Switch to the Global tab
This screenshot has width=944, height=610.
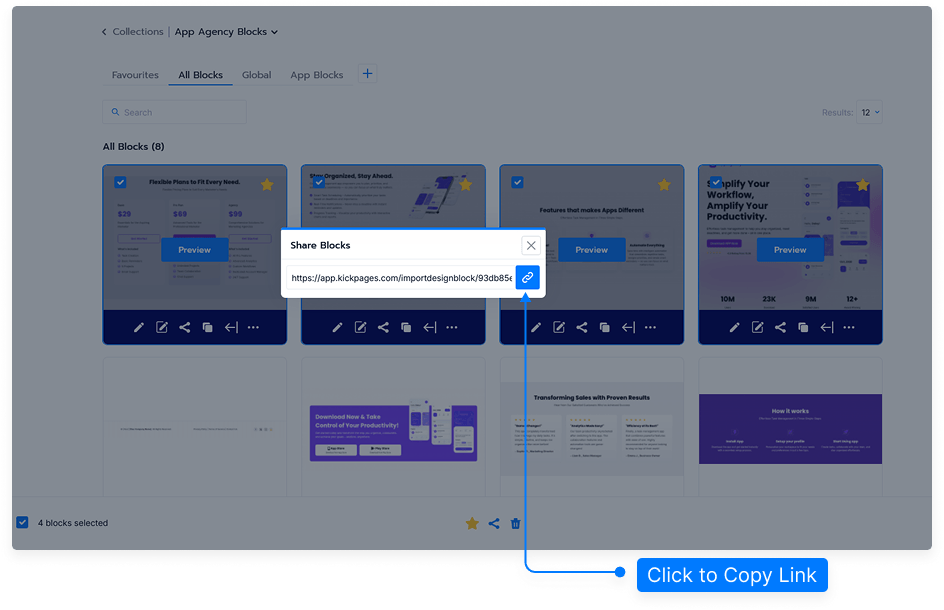pos(256,75)
